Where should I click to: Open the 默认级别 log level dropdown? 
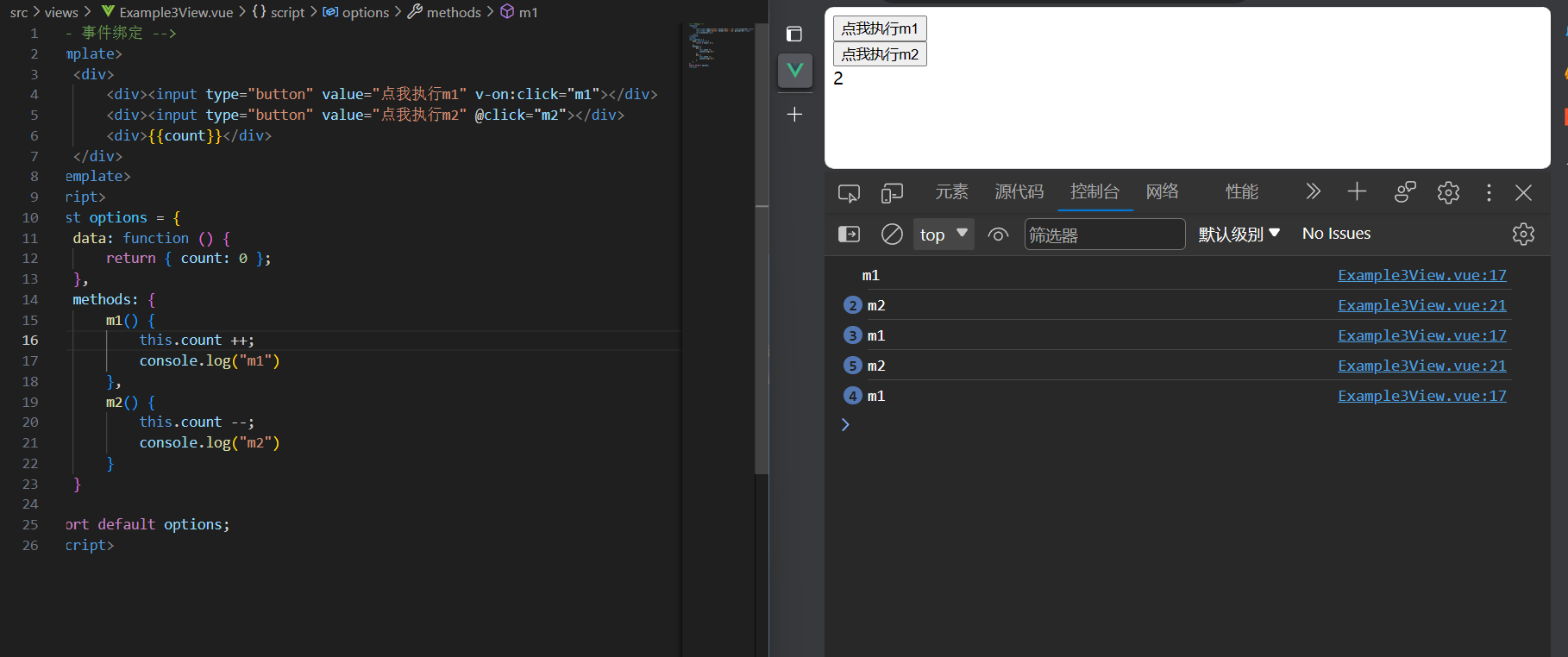(x=1239, y=235)
